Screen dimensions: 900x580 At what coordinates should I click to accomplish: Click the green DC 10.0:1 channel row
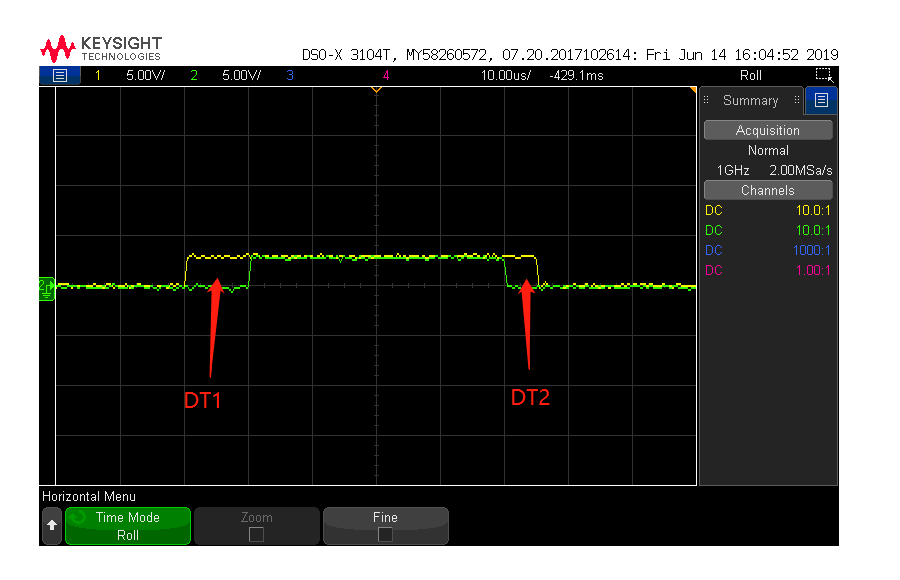(768, 230)
